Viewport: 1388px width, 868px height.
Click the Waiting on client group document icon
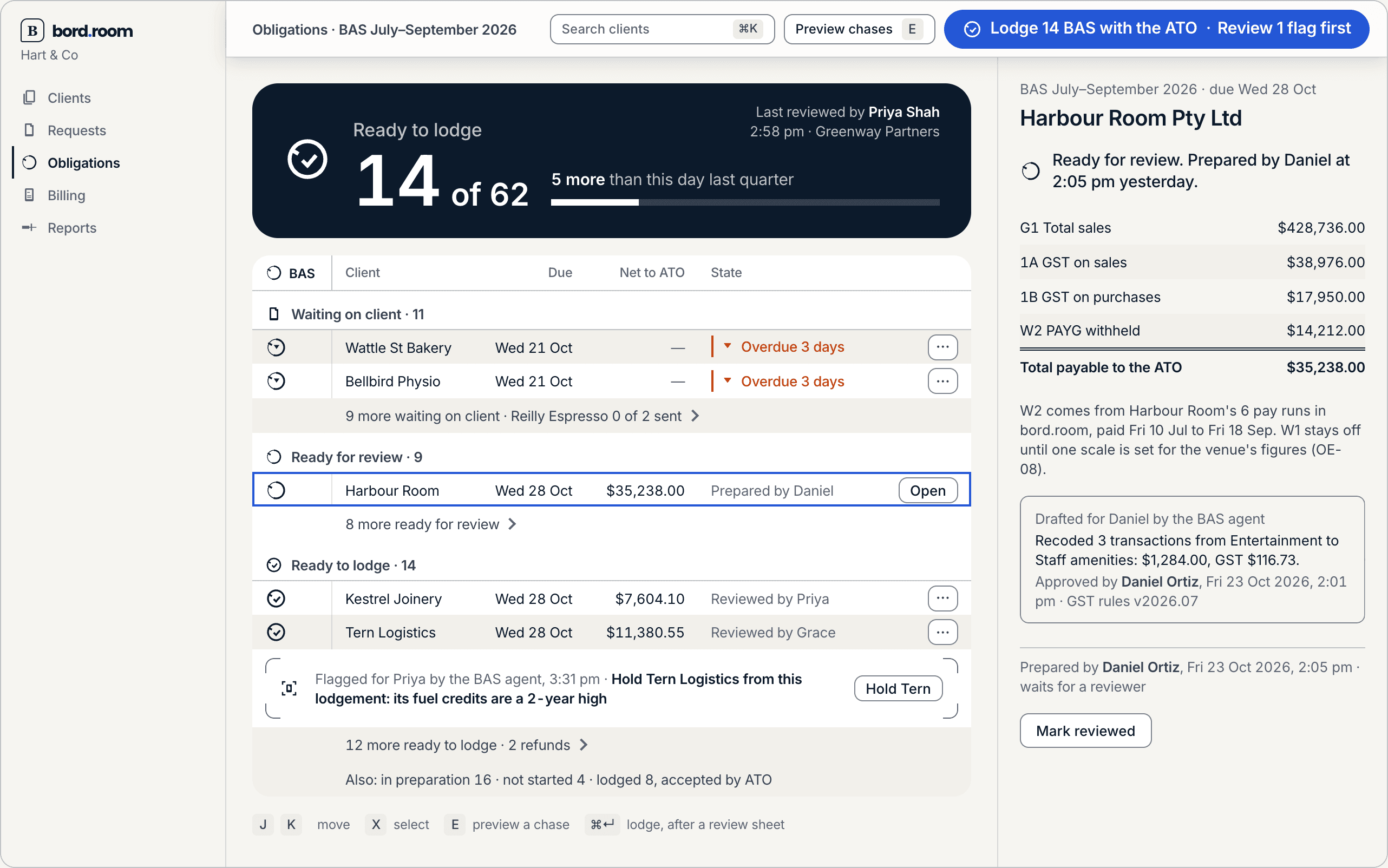[x=274, y=314]
